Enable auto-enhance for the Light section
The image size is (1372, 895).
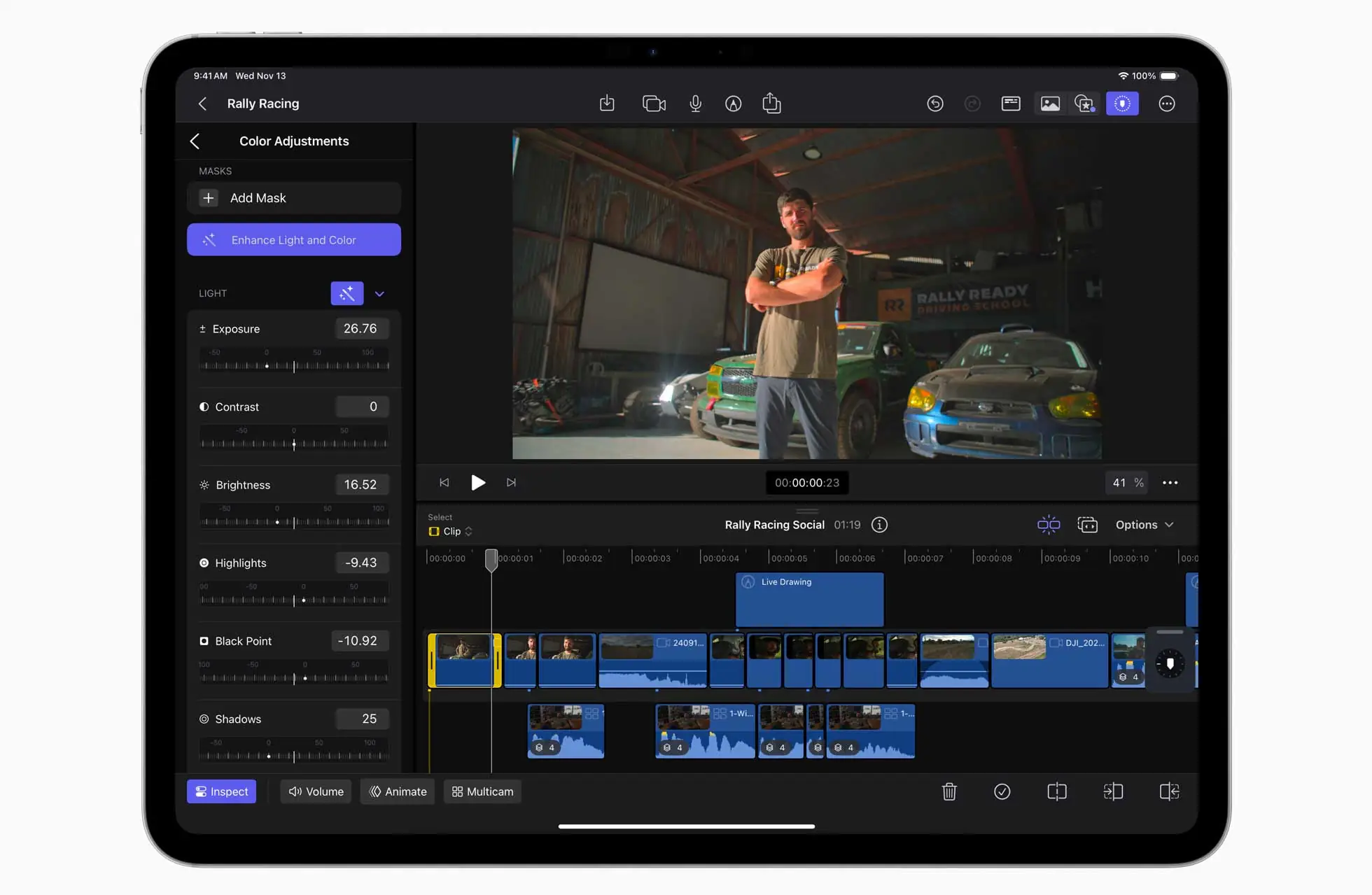[346, 293]
